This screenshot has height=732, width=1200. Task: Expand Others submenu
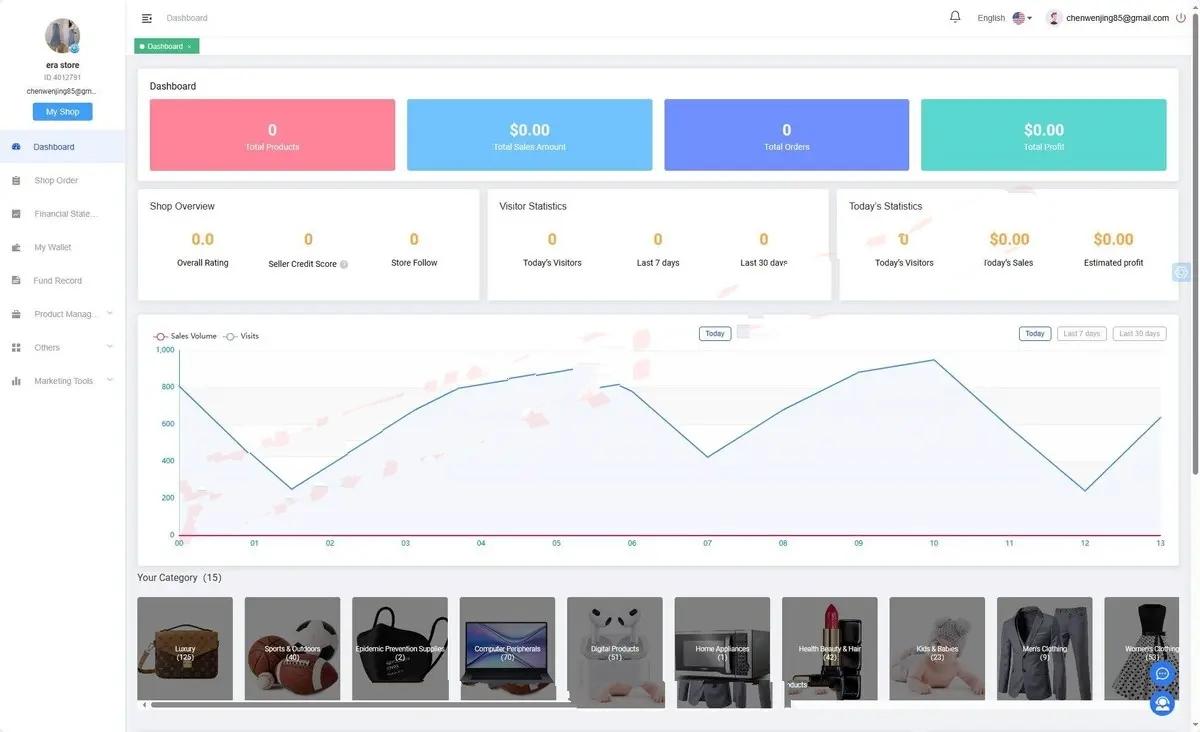coord(110,347)
